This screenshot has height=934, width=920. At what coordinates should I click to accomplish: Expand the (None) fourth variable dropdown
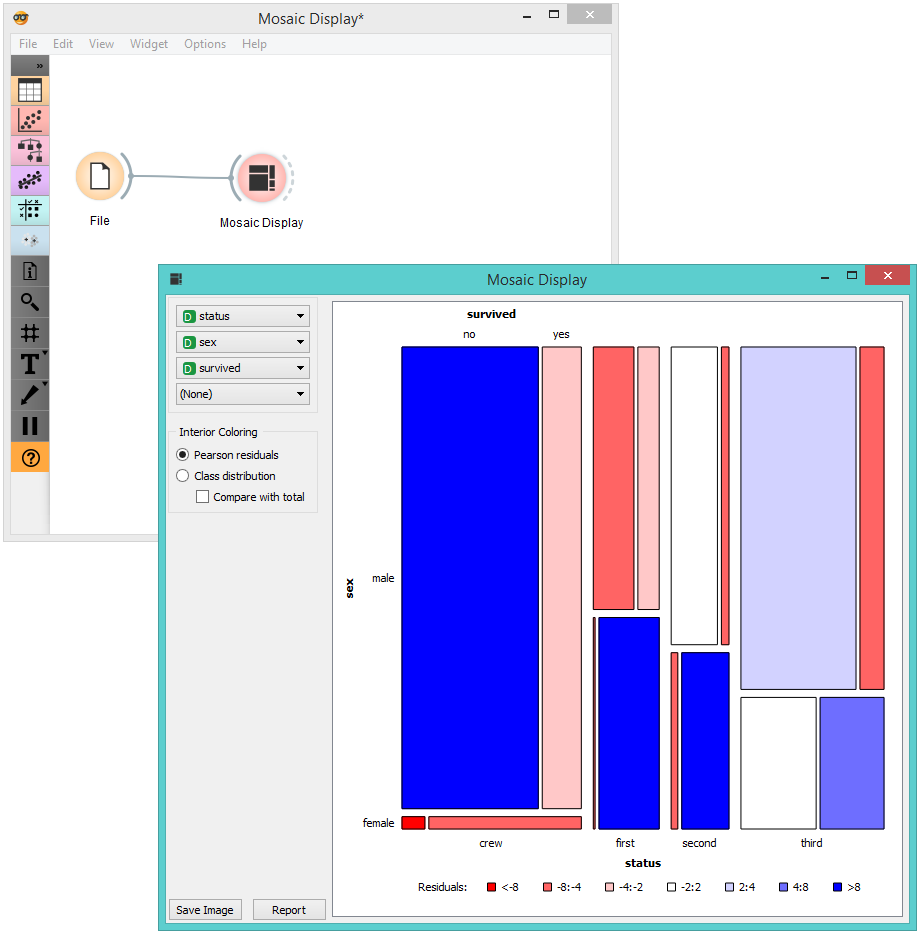click(242, 393)
